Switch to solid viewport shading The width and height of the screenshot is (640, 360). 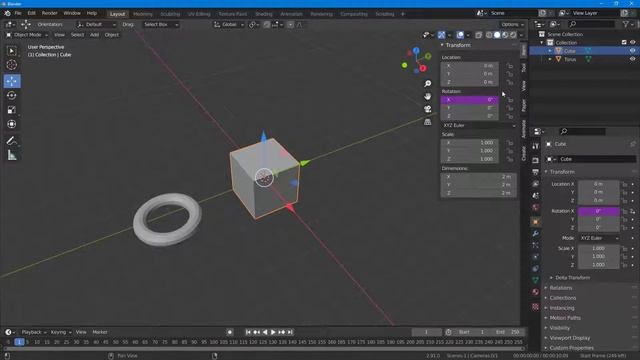497,35
